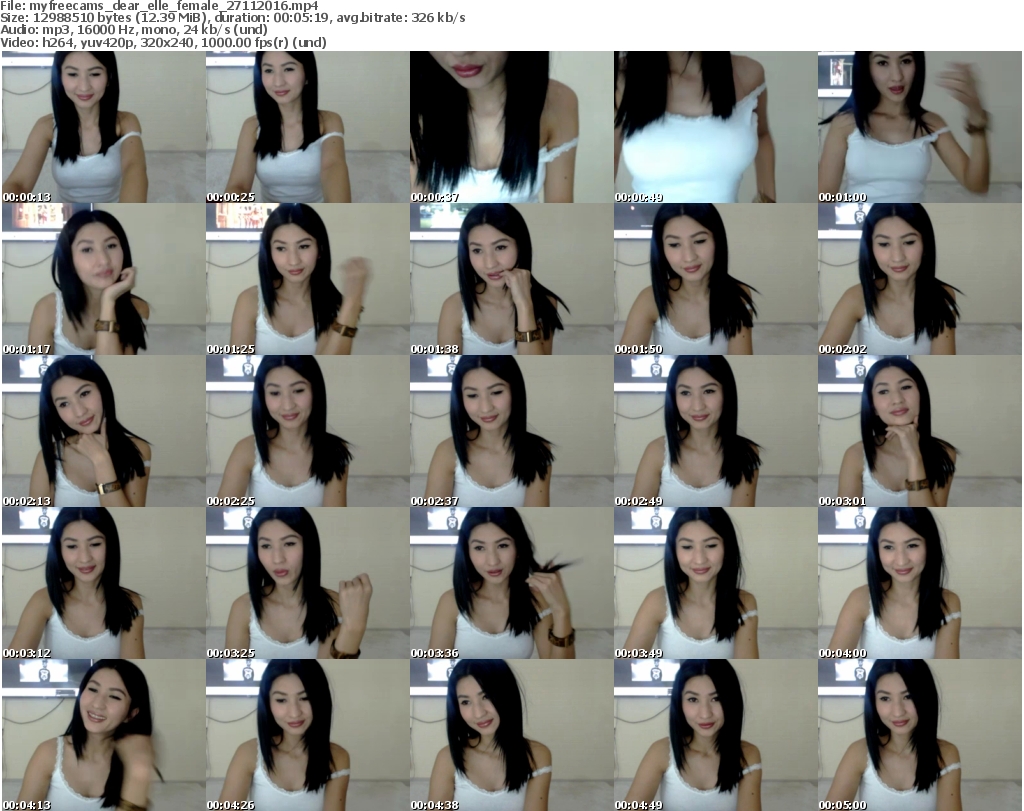Select the thumbnail stamped 00:03:01
The height and width of the screenshot is (811, 1024).
click(x=920, y=432)
